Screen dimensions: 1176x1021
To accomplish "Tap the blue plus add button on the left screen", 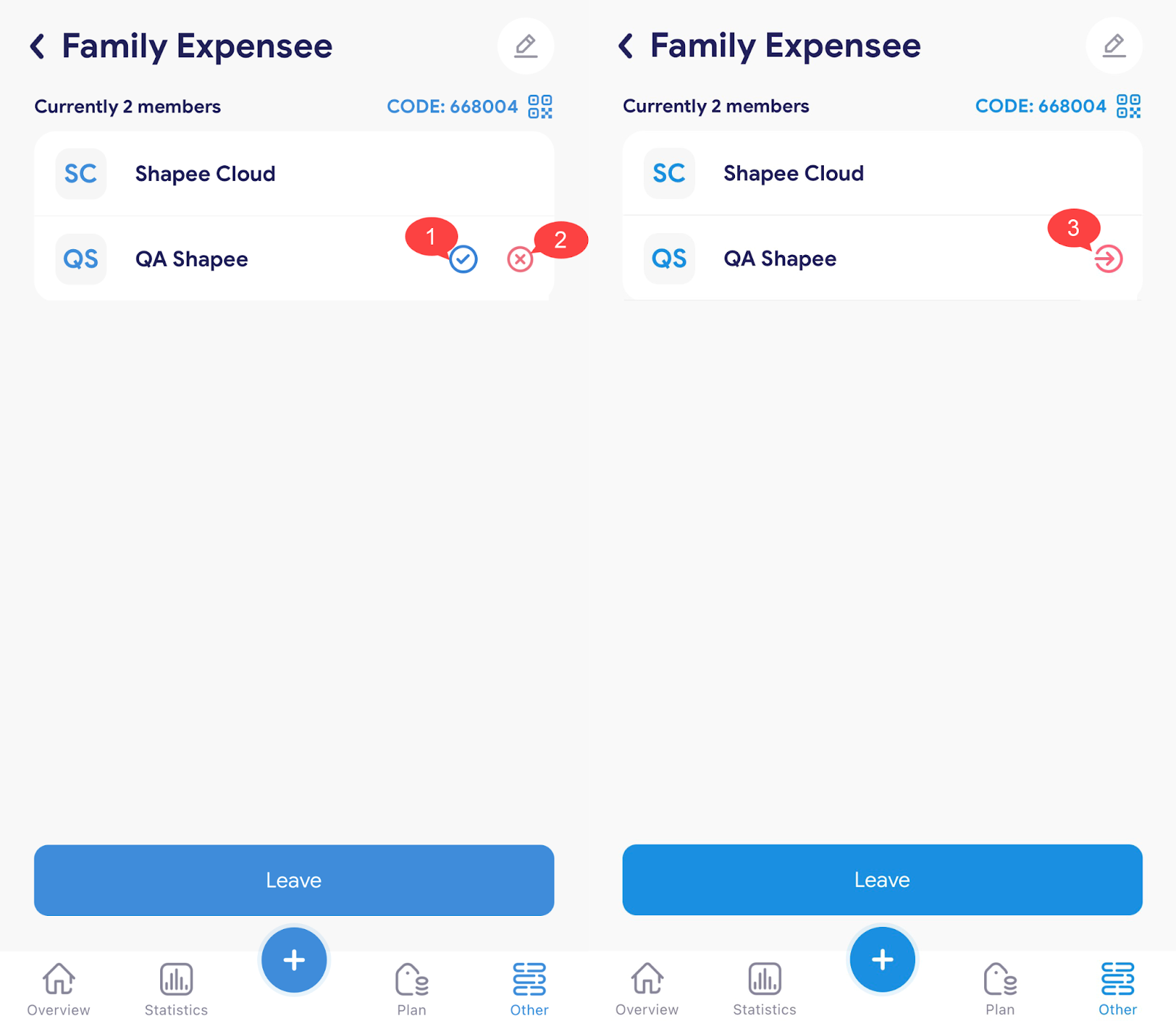I will (294, 960).
